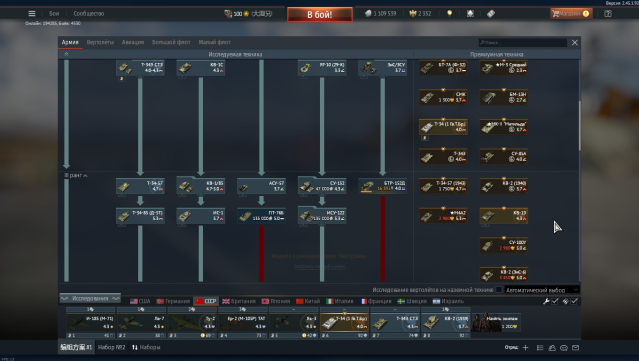The width and height of the screenshot is (639, 361).
Task: Click the В бой! battle button
Action: point(320,15)
